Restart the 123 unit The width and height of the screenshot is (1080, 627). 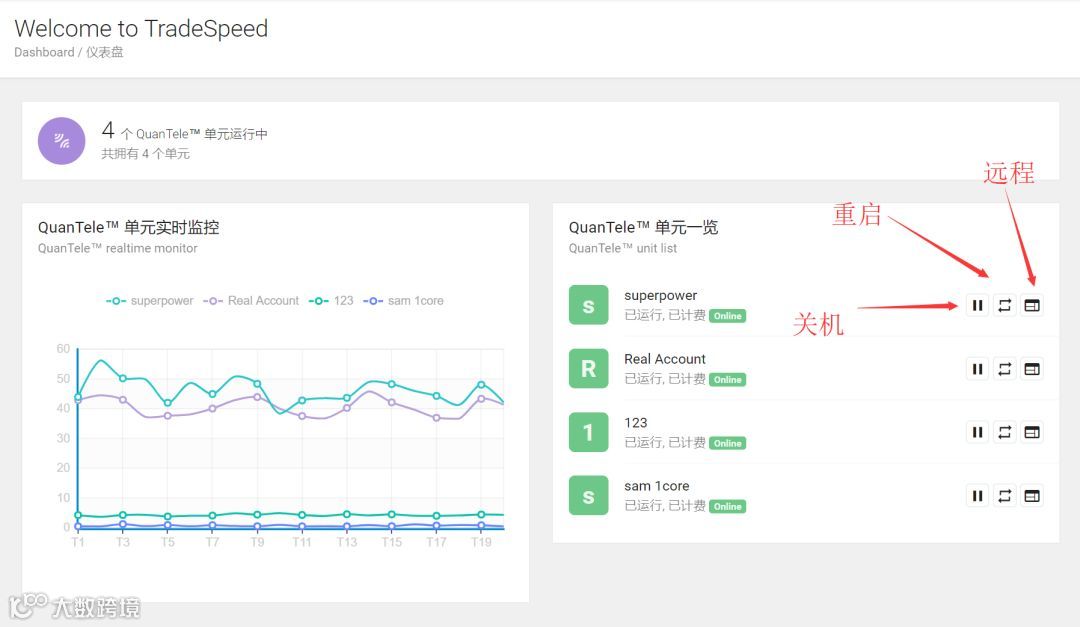[1004, 432]
